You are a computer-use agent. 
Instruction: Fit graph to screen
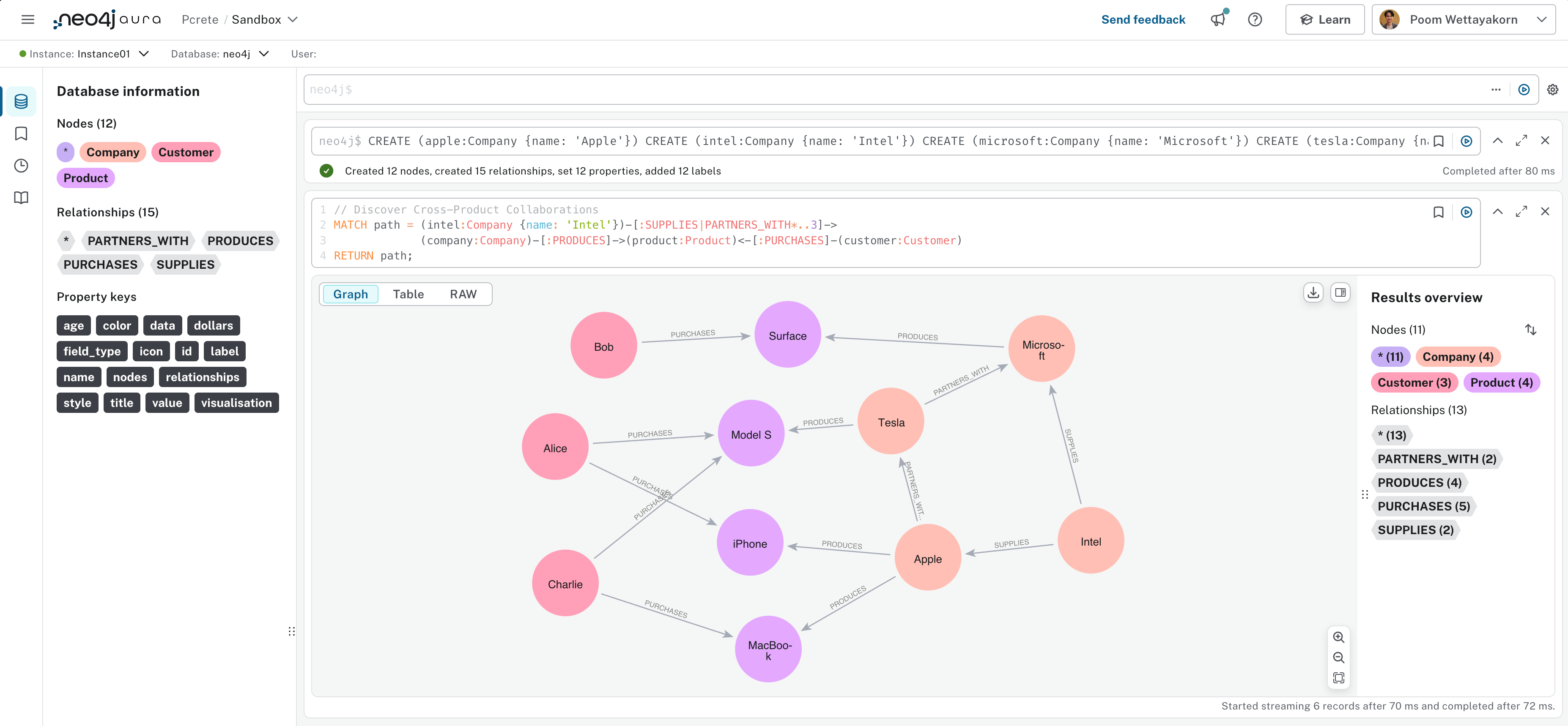1338,677
